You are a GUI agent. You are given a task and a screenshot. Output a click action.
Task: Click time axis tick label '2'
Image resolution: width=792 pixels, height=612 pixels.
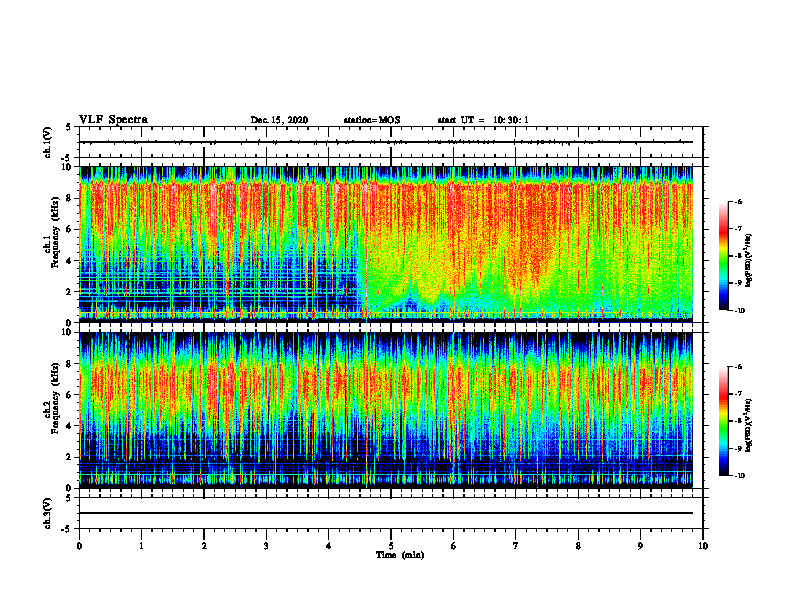click(x=204, y=545)
